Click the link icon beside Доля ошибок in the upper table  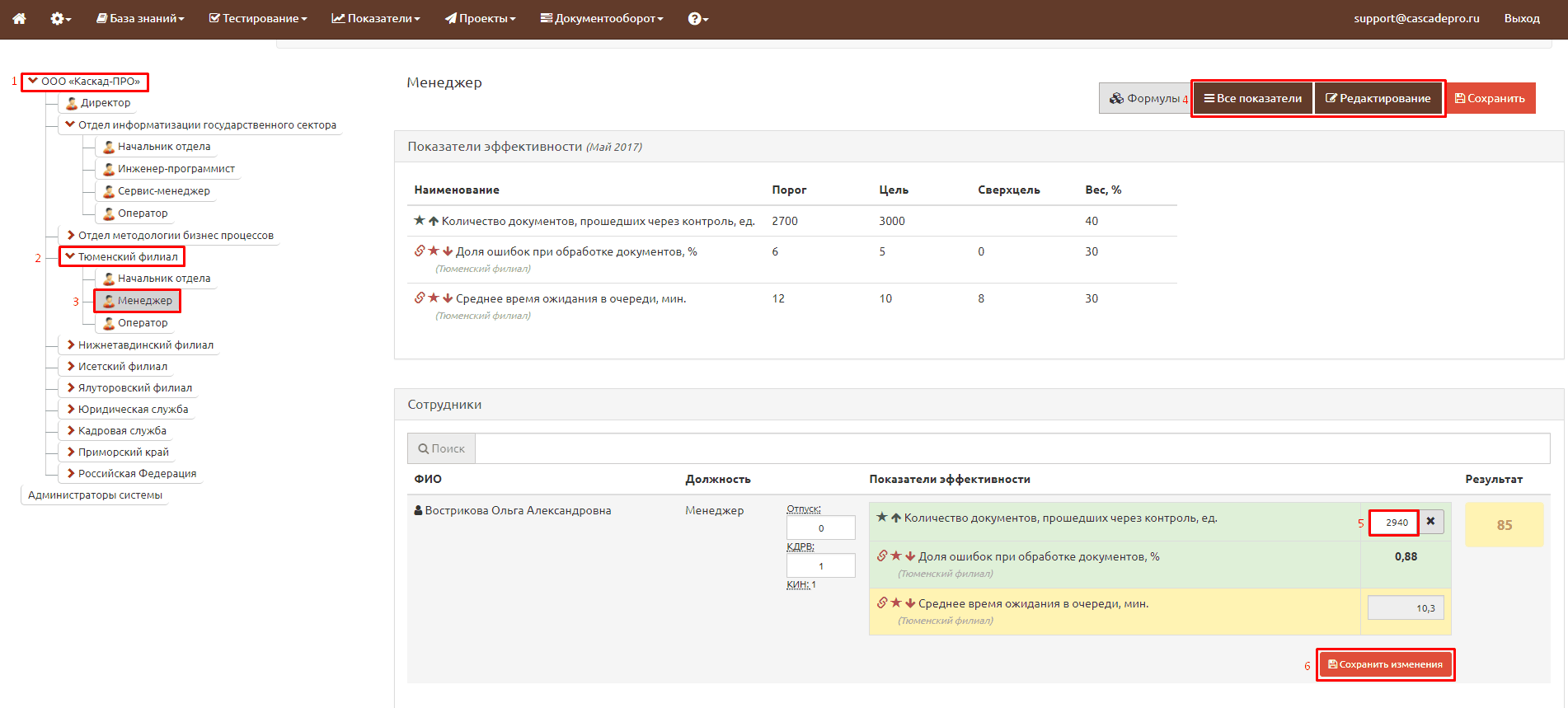coord(420,251)
